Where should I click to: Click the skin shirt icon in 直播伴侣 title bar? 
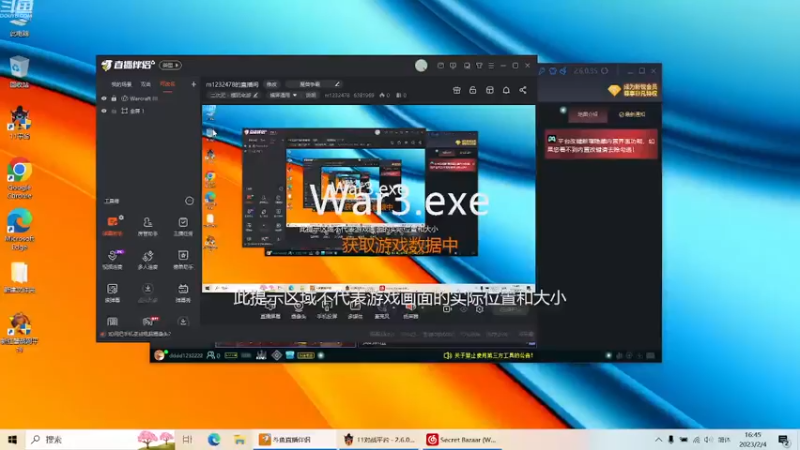pos(479,66)
